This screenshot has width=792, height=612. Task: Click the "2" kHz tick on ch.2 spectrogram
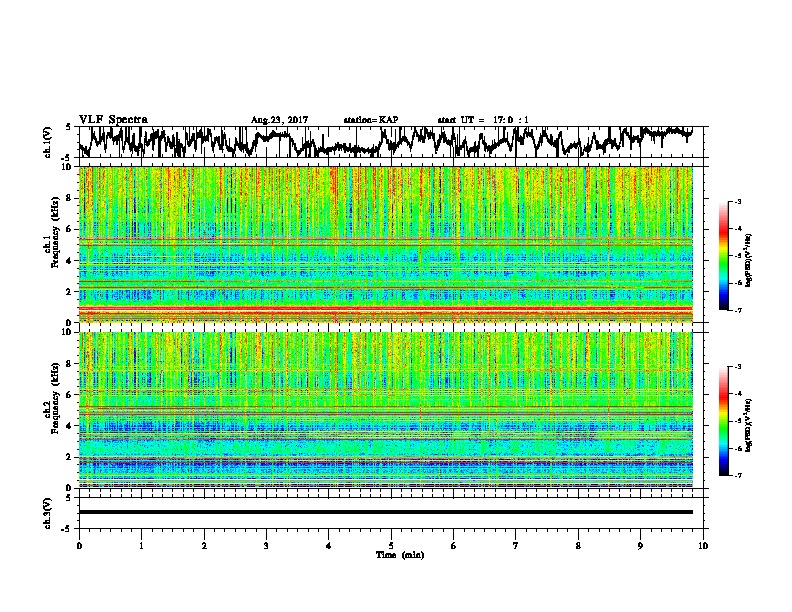pyautogui.click(x=70, y=457)
